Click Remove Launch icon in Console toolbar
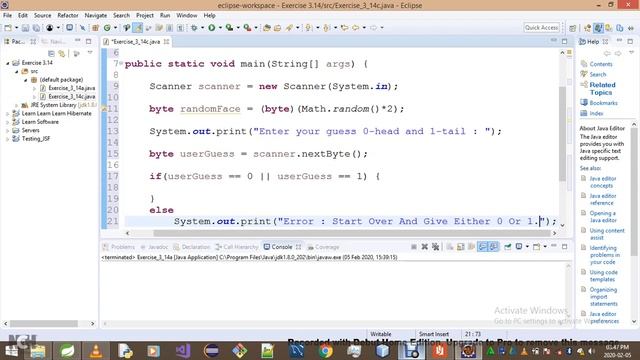This screenshot has width=640, height=360. pos(424,247)
